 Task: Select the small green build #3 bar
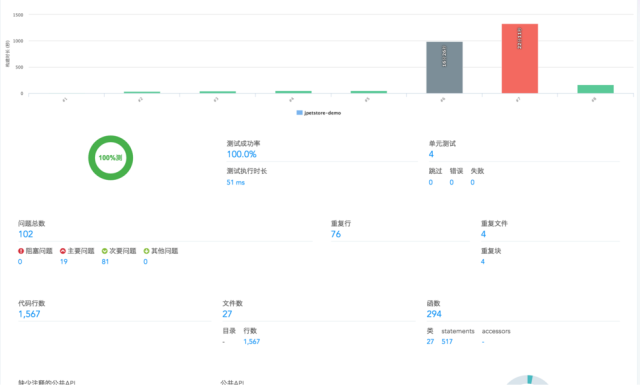click(x=218, y=92)
